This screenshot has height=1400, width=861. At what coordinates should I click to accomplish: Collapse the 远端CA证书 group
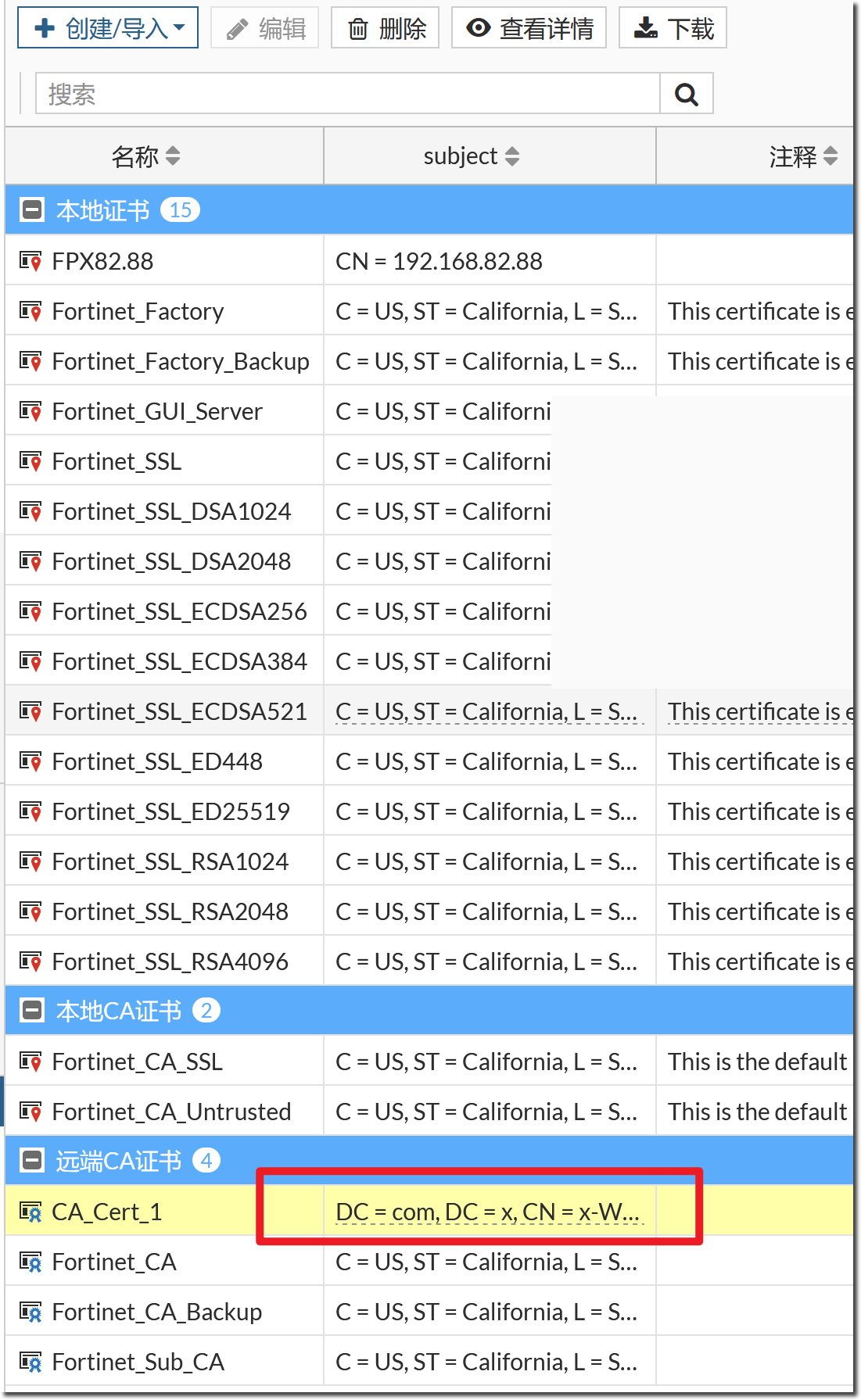tap(32, 1161)
